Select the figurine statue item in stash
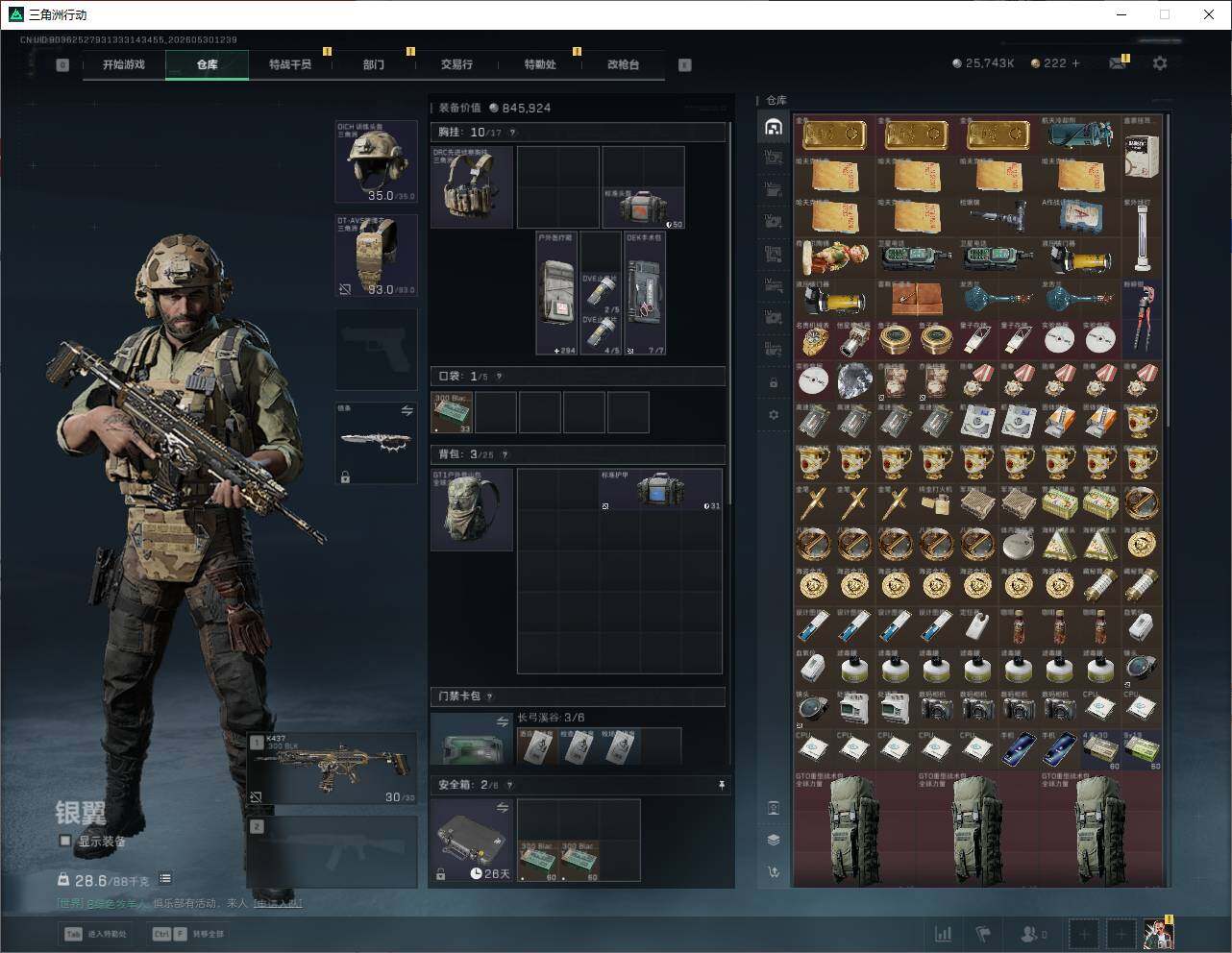This screenshot has height=953, width=1232. 834,257
